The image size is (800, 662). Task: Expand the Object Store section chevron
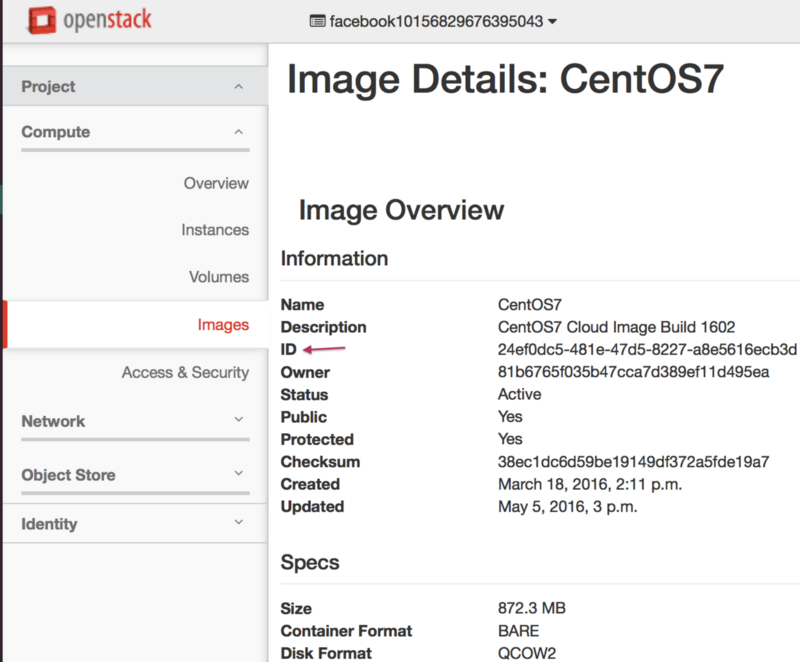[238, 474]
